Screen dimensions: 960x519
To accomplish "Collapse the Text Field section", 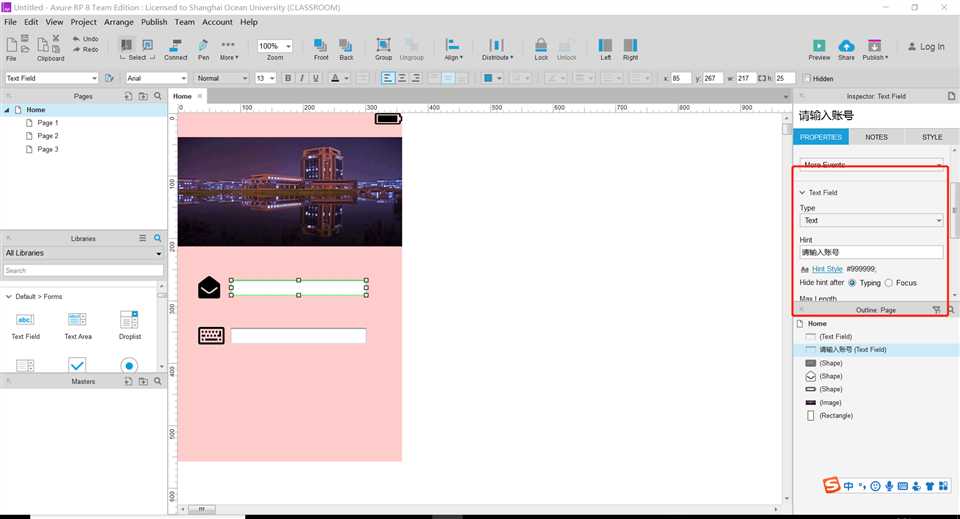I will 802,192.
